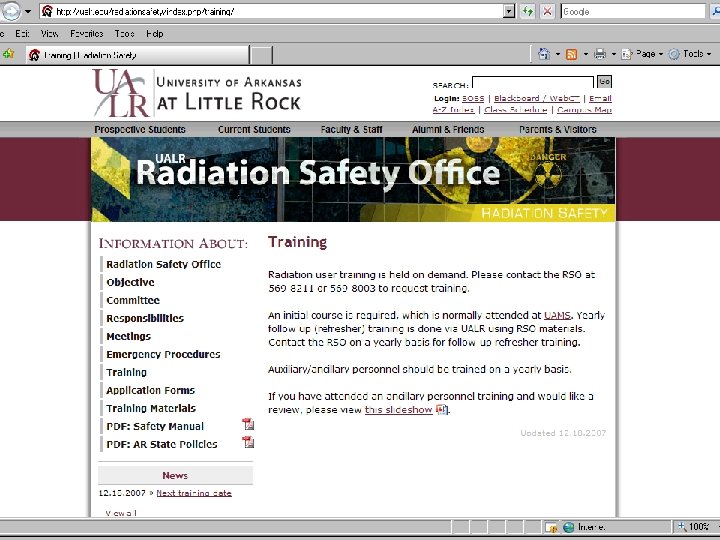Open the Email login link
This screenshot has width=720, height=540.
(600, 98)
